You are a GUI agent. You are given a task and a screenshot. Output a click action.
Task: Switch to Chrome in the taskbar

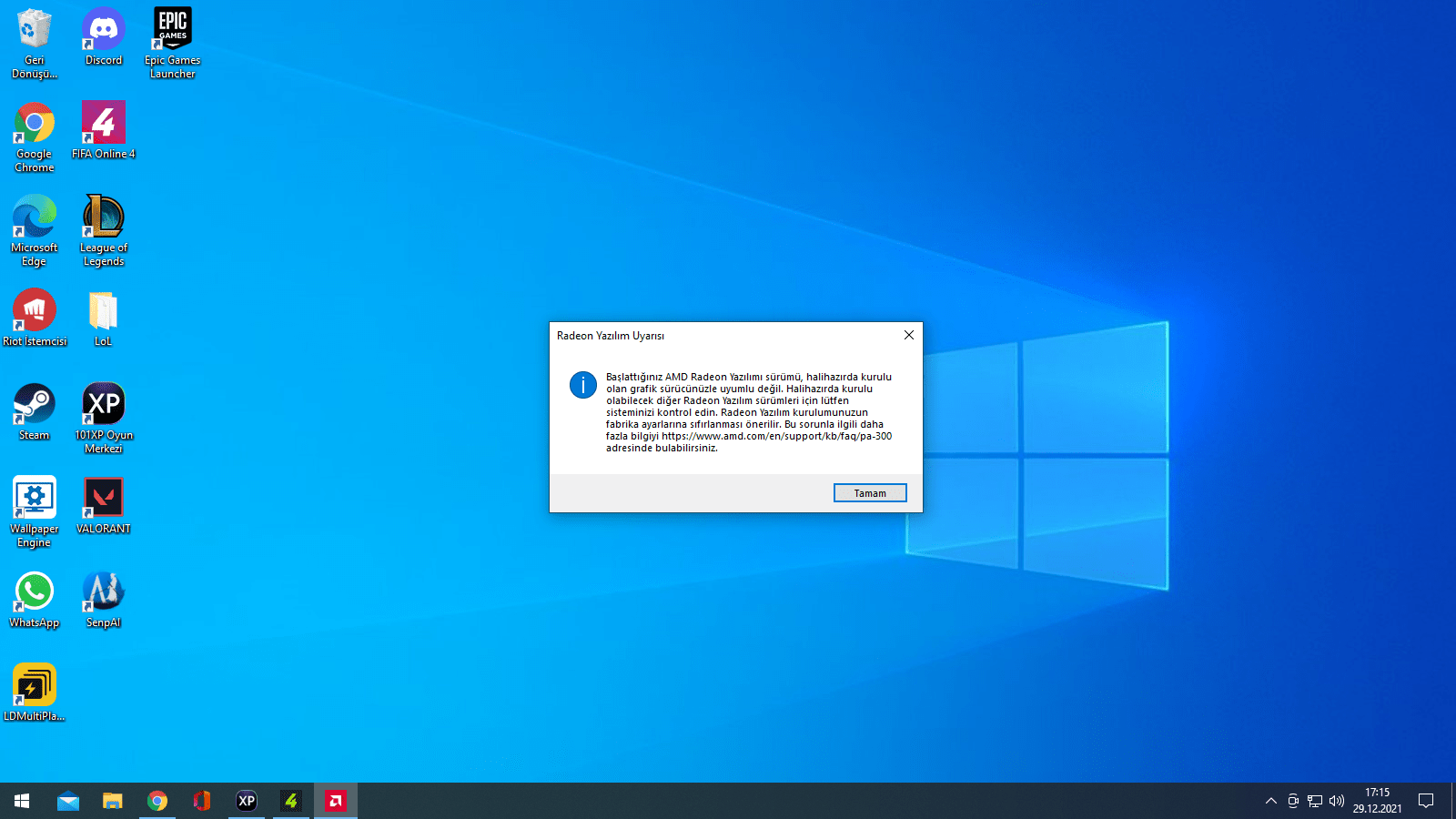[157, 801]
